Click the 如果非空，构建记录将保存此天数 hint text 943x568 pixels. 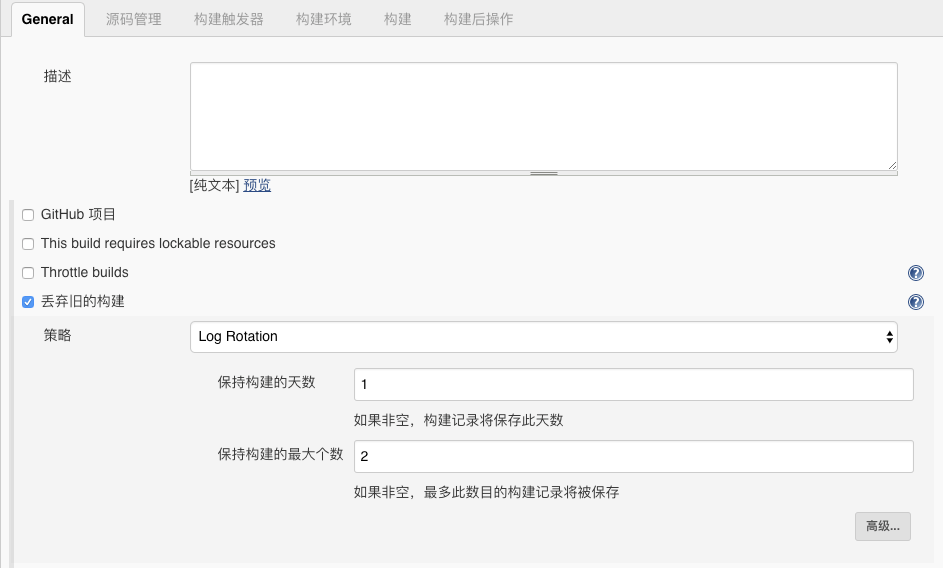(x=458, y=420)
